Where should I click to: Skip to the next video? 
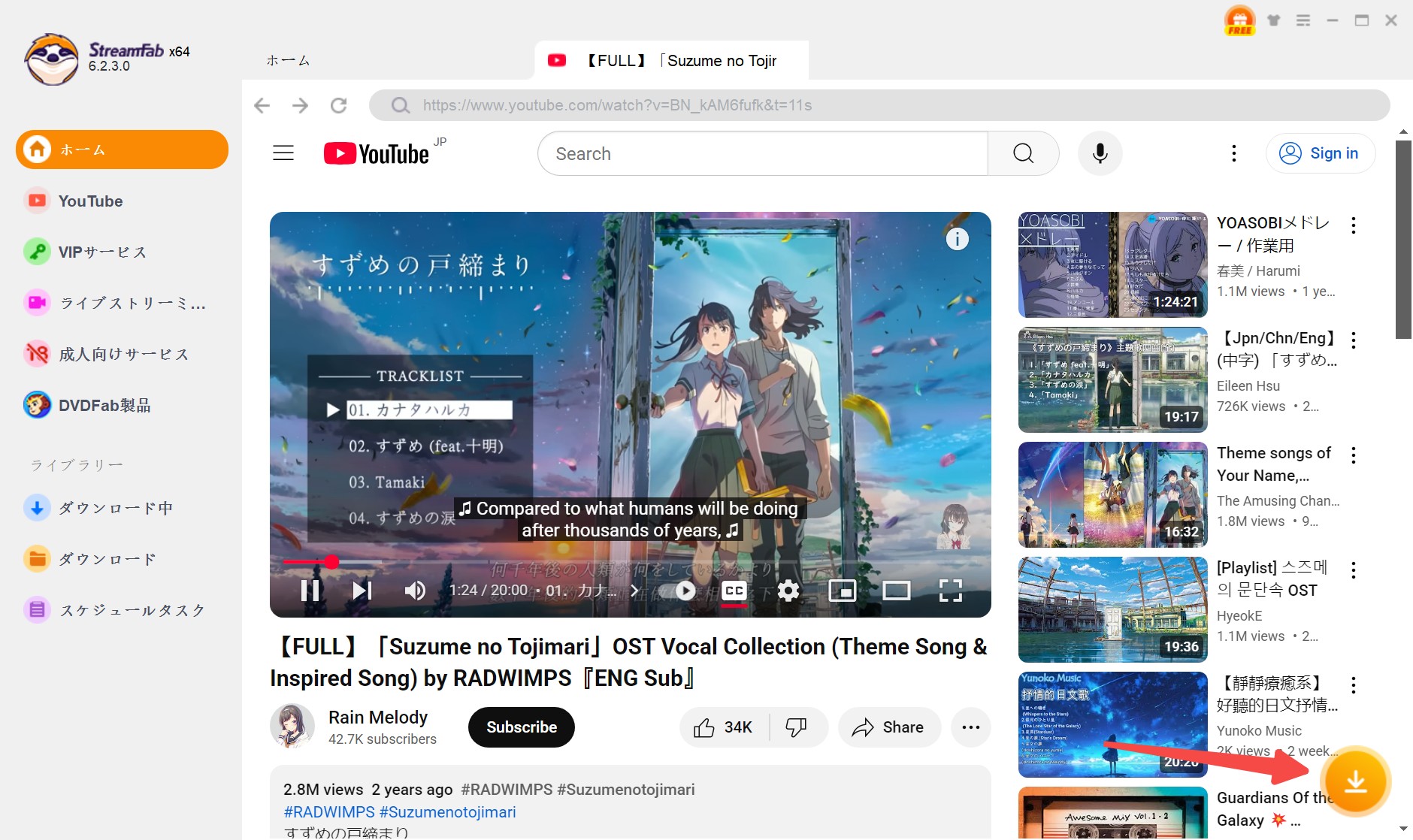pyautogui.click(x=362, y=591)
